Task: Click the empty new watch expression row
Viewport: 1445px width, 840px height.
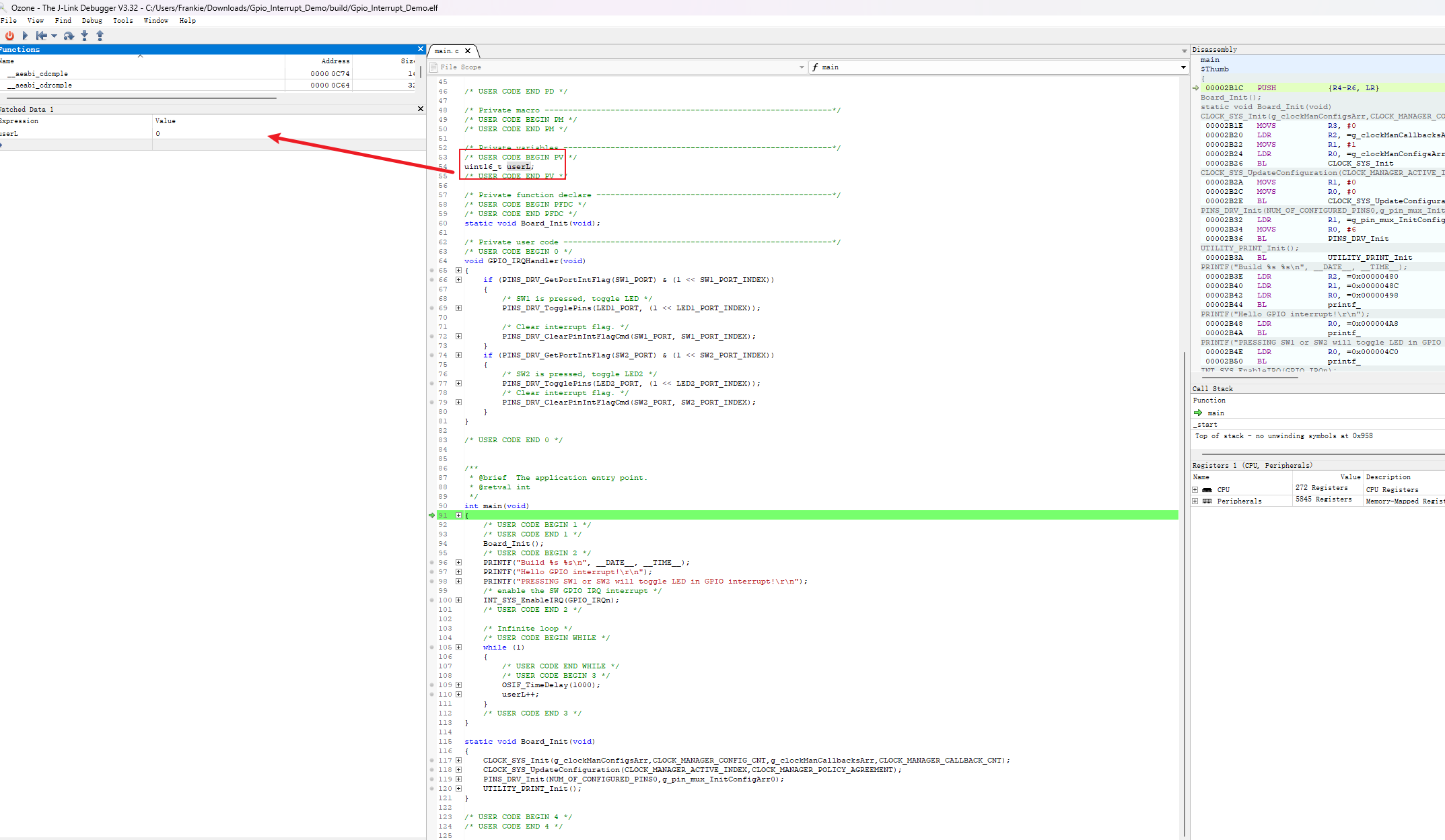Action: click(x=213, y=145)
